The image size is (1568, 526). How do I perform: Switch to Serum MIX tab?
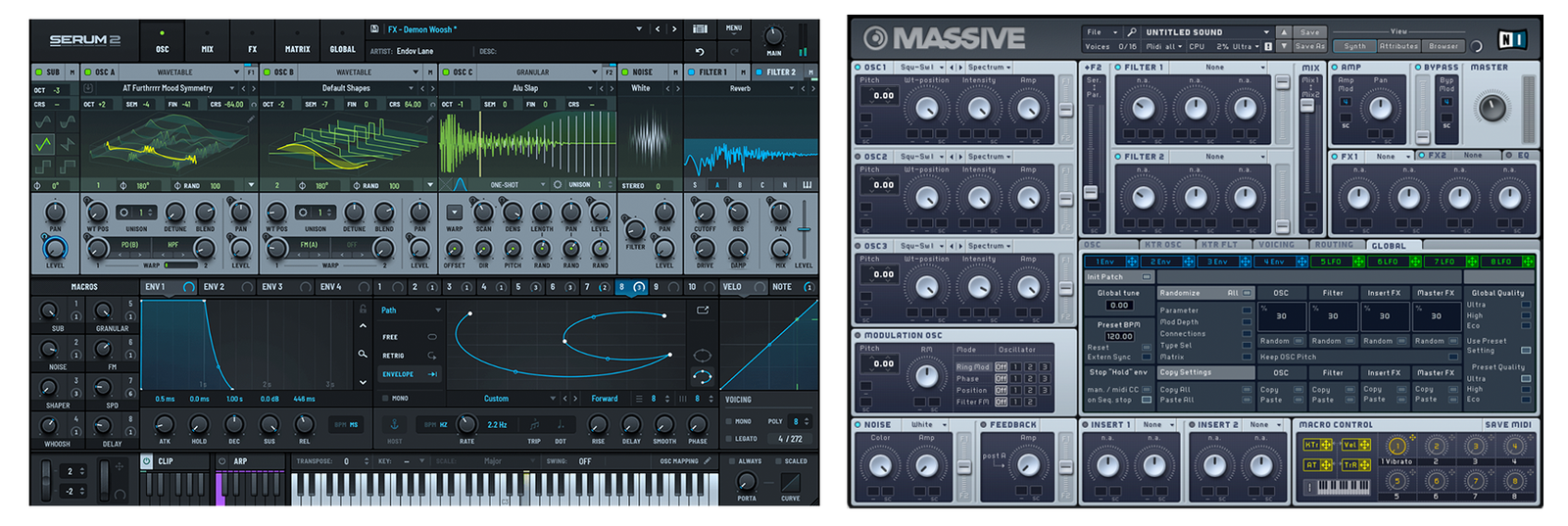[207, 42]
